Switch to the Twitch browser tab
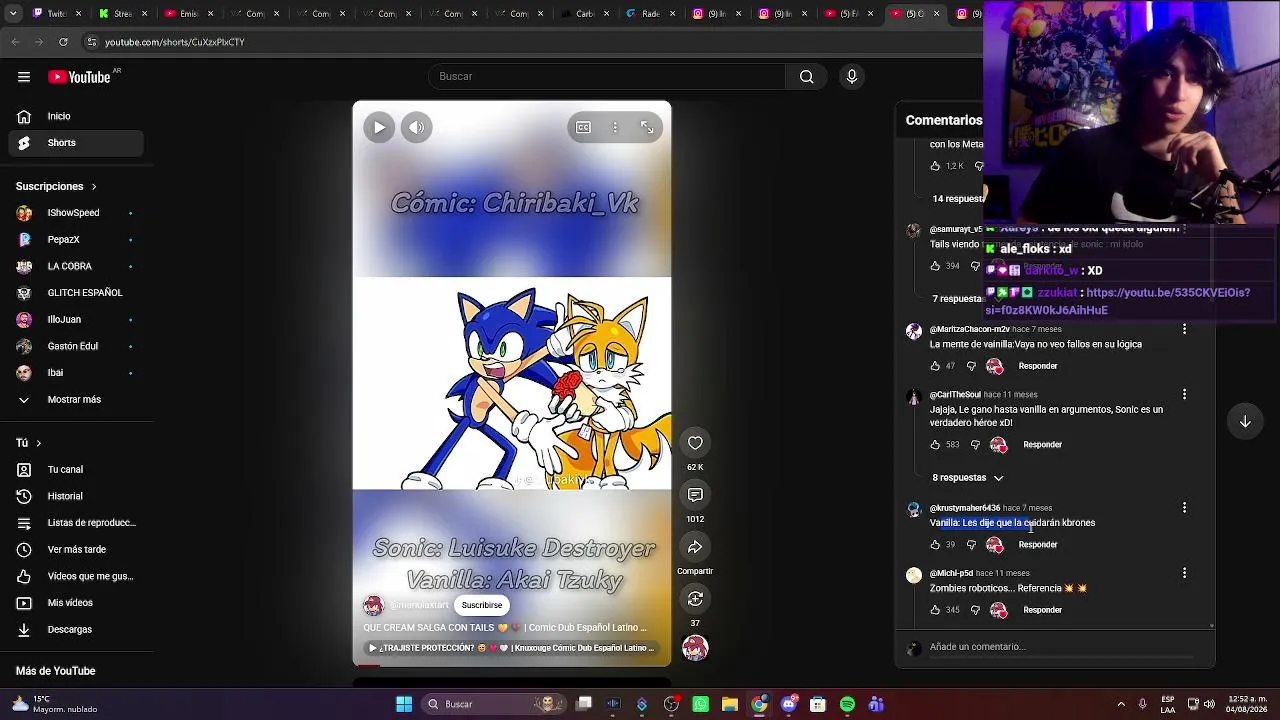The image size is (1280, 720). pyautogui.click(x=57, y=14)
